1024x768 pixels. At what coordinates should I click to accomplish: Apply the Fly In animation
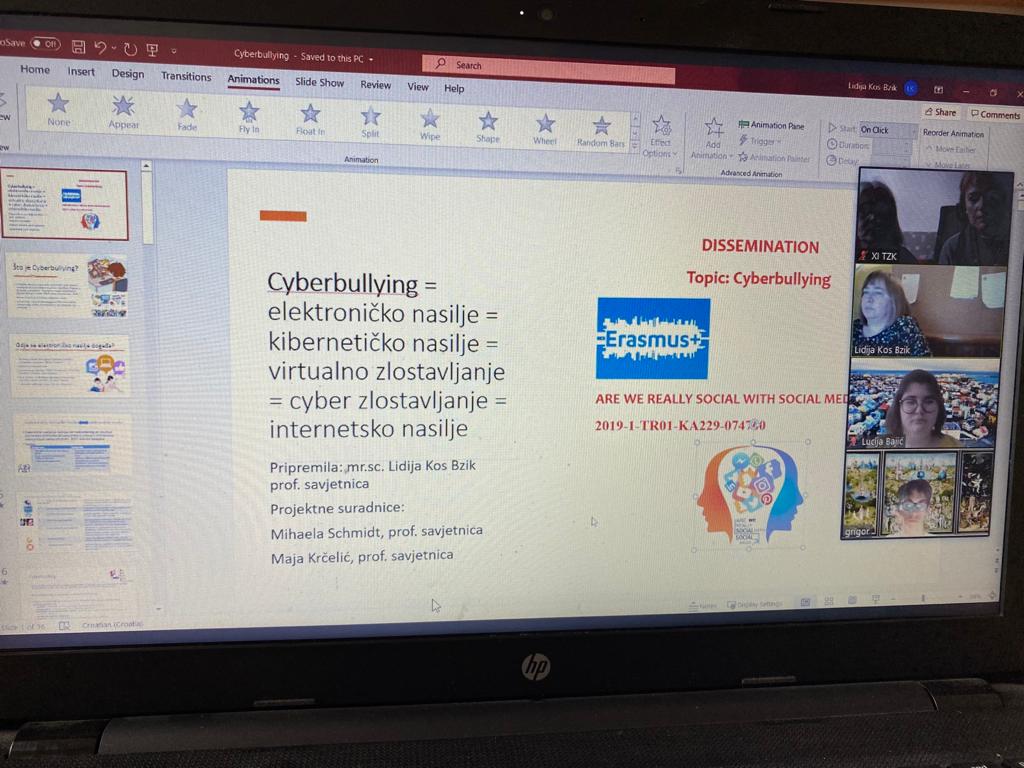point(249,118)
